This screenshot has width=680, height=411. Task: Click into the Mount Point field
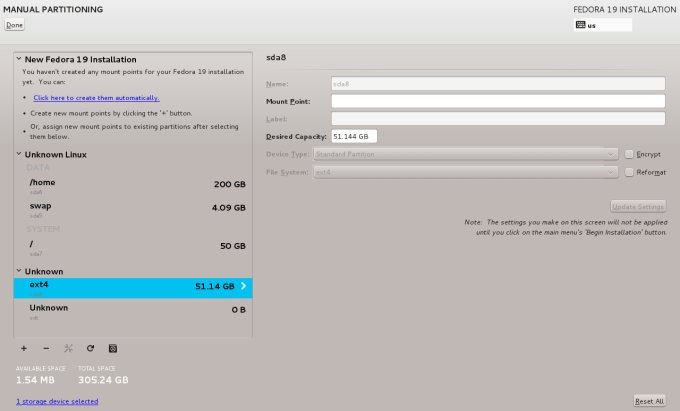coord(498,101)
